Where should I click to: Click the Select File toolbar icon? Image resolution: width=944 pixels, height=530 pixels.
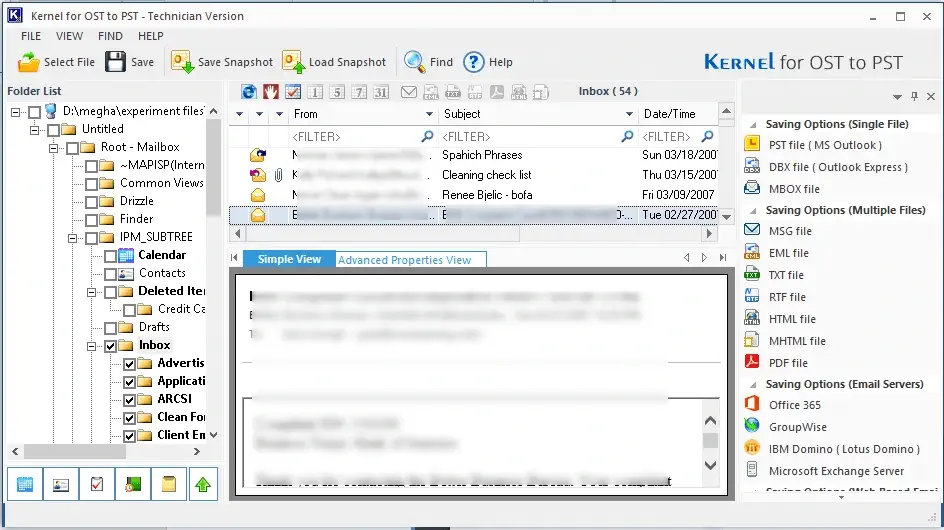click(x=28, y=62)
